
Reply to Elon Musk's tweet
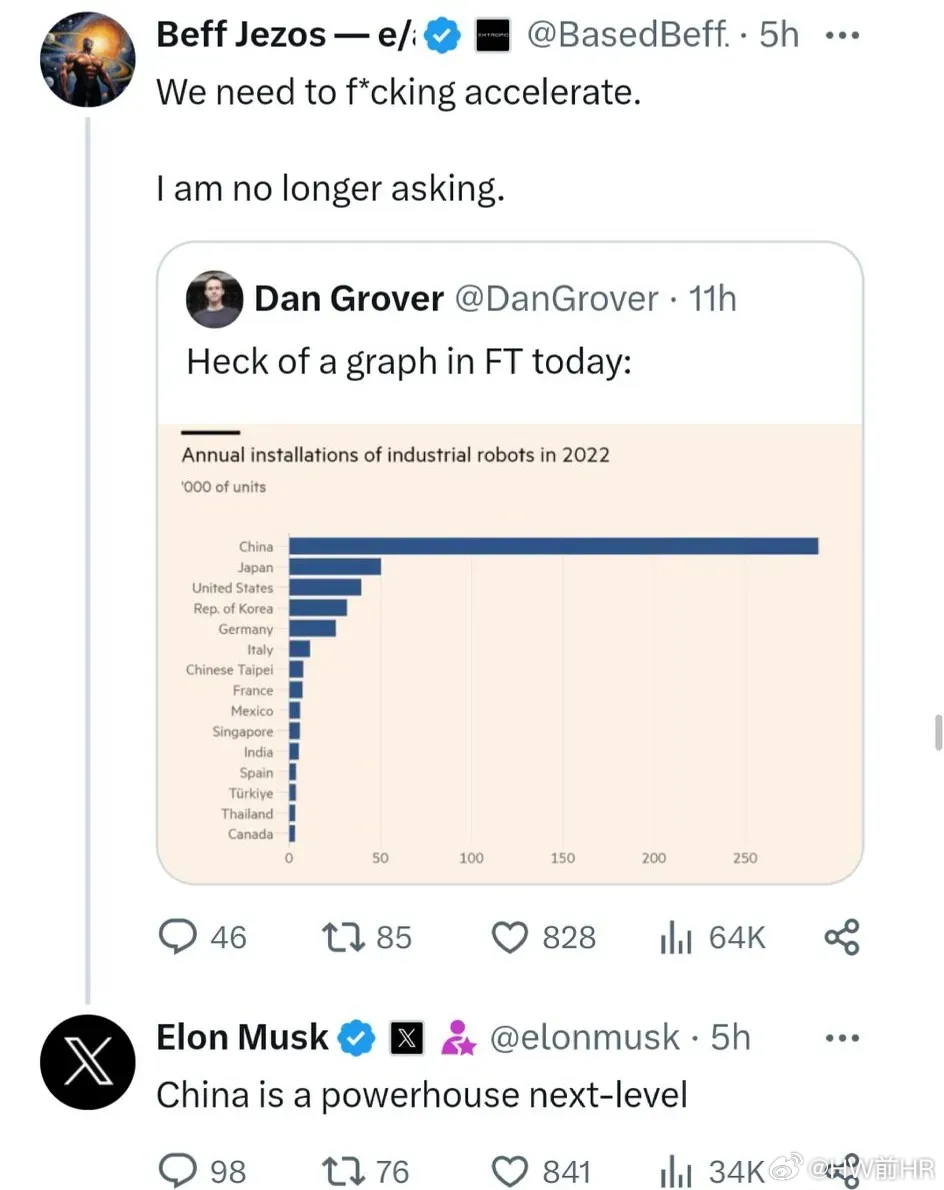coord(178,1170)
